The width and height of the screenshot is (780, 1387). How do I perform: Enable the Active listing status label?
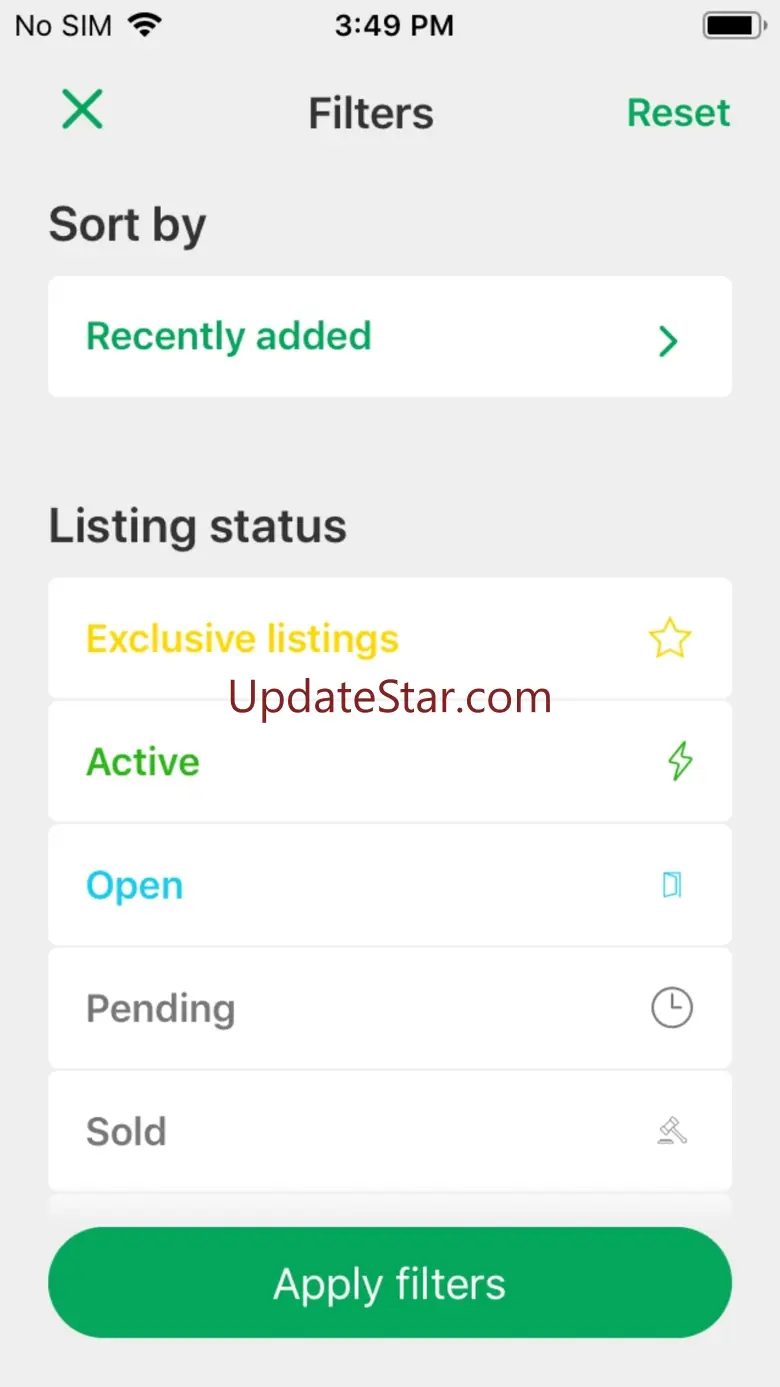143,762
